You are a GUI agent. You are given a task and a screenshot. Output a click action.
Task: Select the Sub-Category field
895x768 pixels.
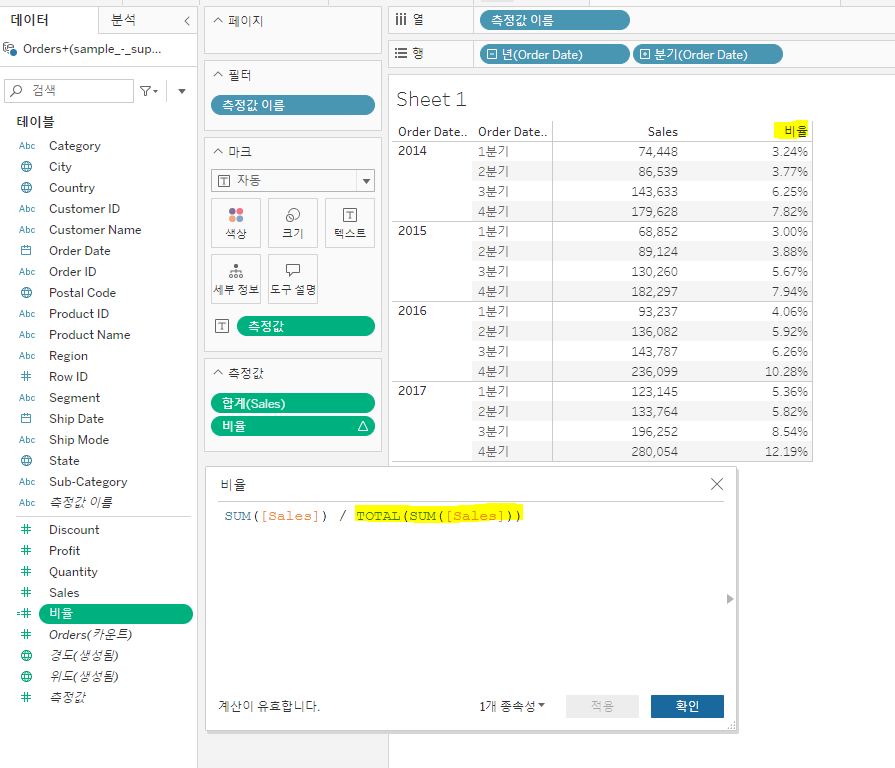(x=88, y=482)
